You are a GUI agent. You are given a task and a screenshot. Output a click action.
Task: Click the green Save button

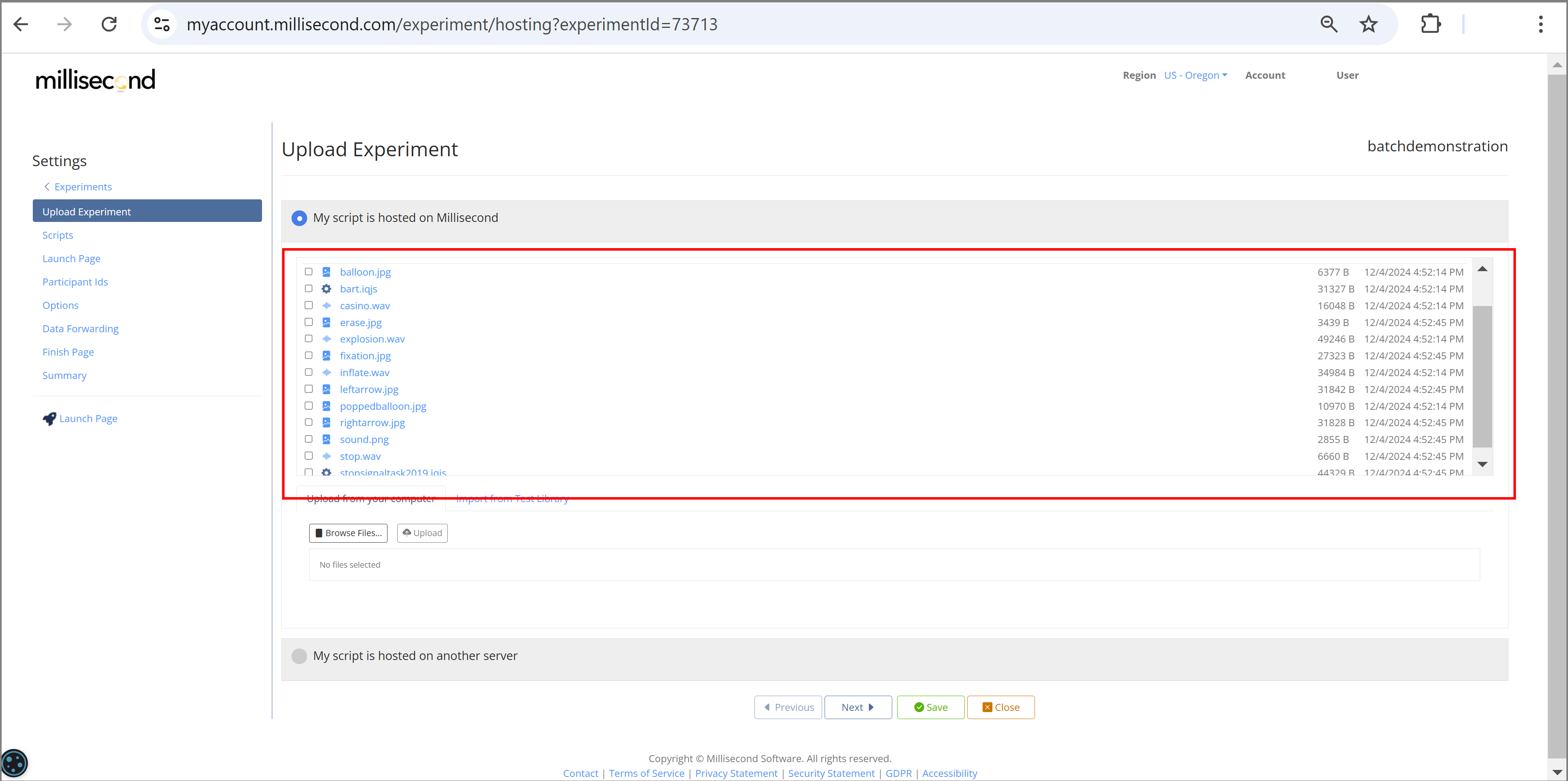click(930, 707)
